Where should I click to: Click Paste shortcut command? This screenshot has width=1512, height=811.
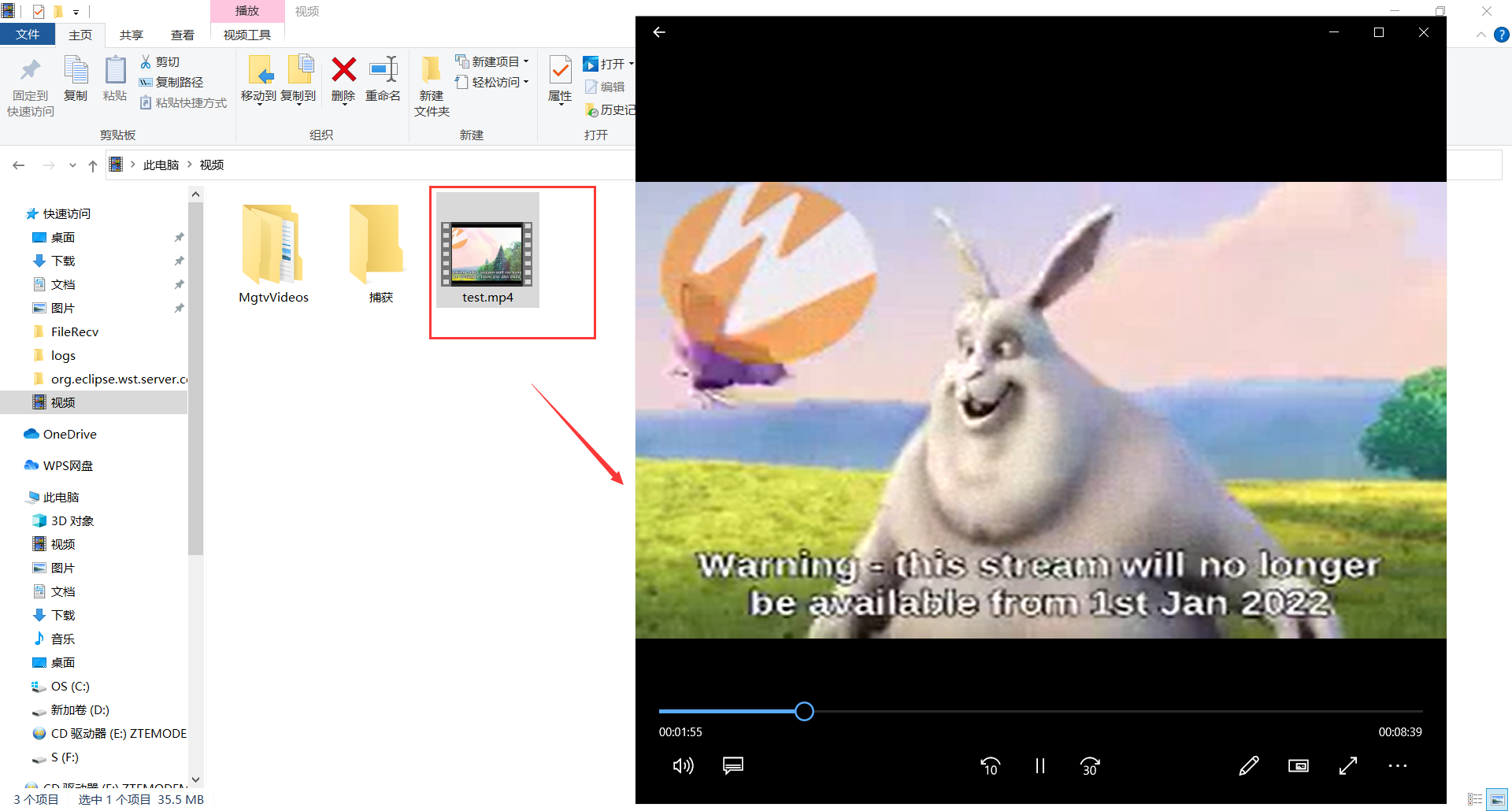pyautogui.click(x=183, y=102)
